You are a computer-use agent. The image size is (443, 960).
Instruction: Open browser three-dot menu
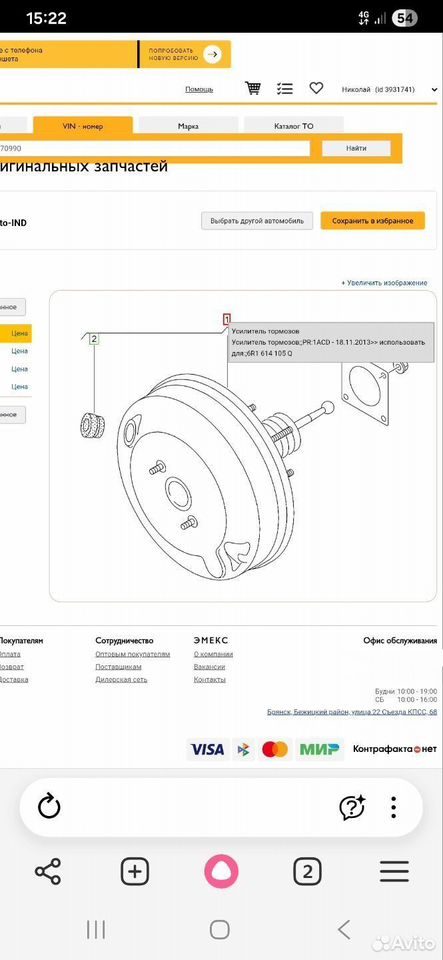pyautogui.click(x=395, y=807)
